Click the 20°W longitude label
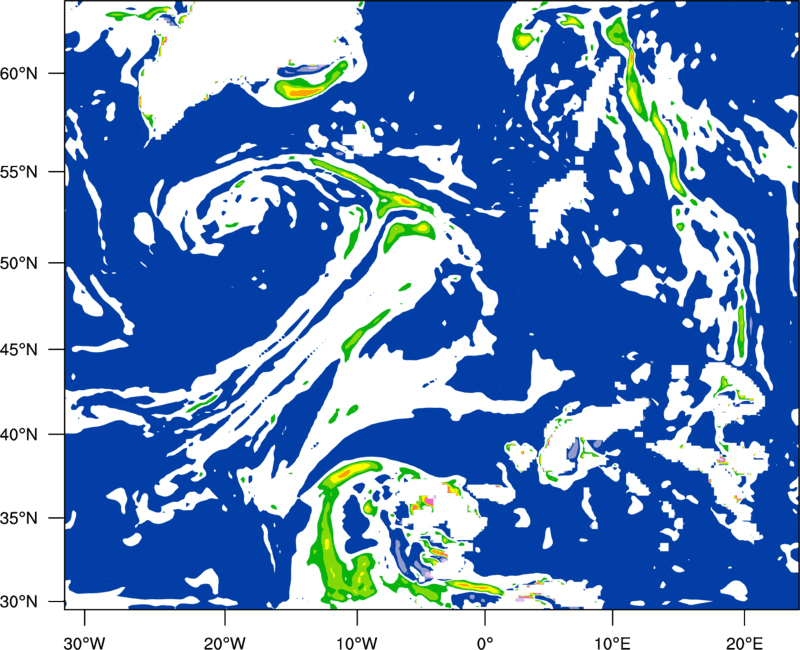800x650 pixels. tap(224, 643)
